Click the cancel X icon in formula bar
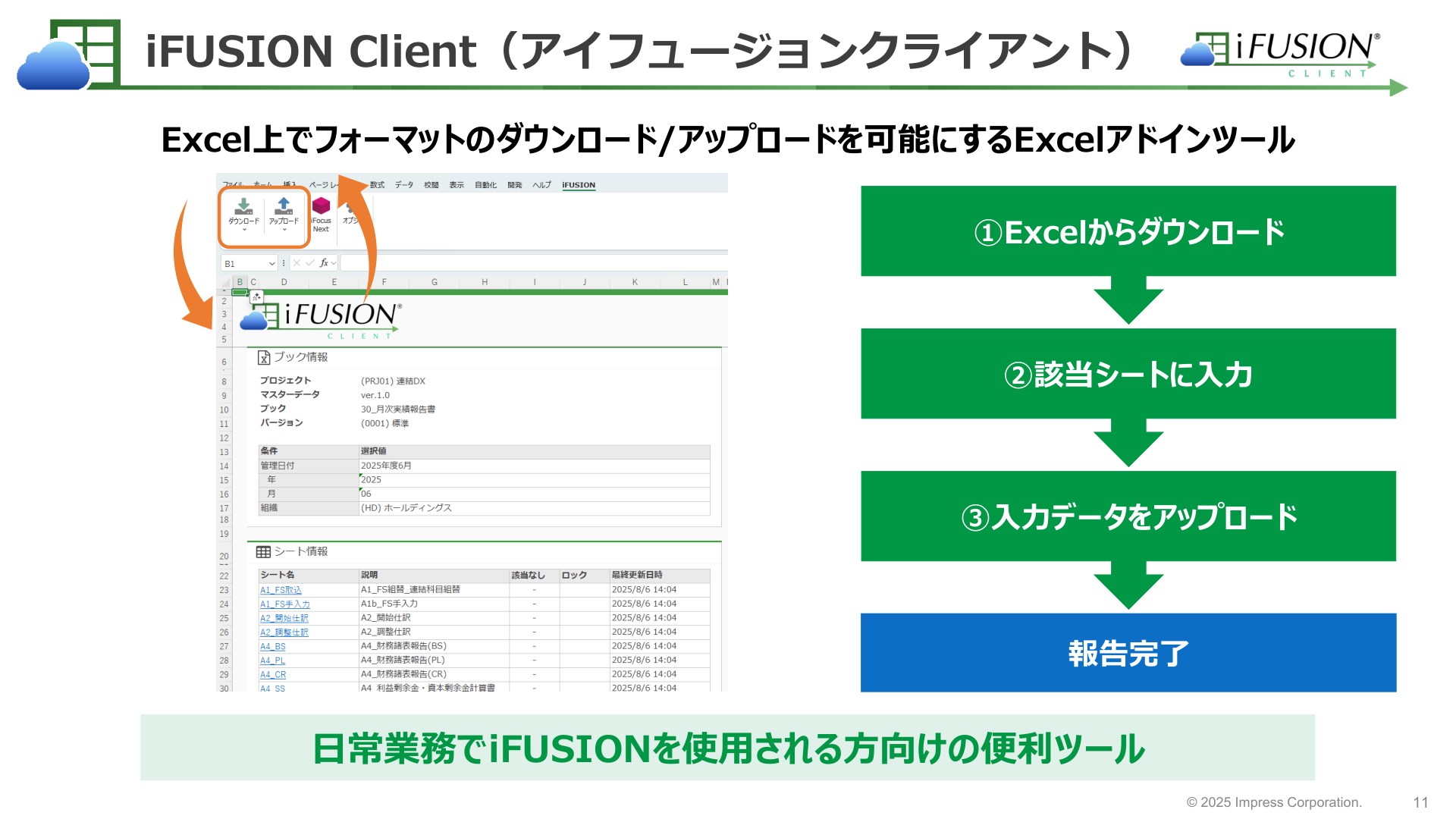This screenshot has height=819, width=1456. coord(297,263)
